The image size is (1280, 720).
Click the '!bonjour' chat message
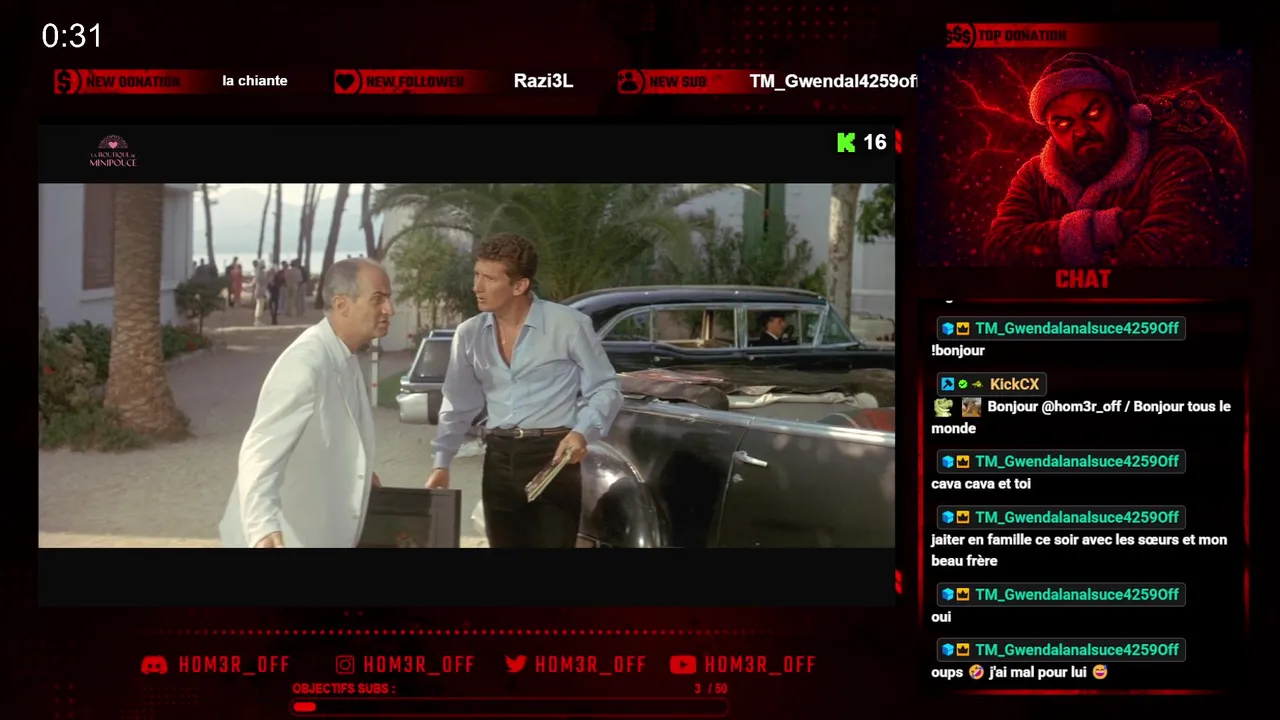tap(958, 351)
